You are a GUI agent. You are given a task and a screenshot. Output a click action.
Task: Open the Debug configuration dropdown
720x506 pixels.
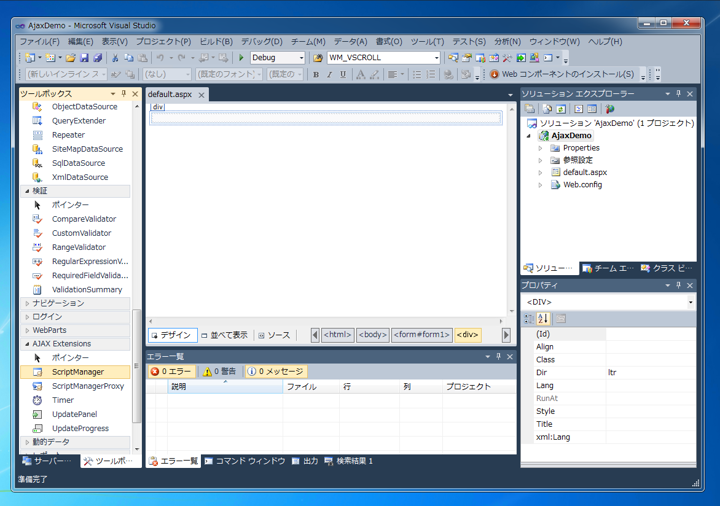[301, 58]
